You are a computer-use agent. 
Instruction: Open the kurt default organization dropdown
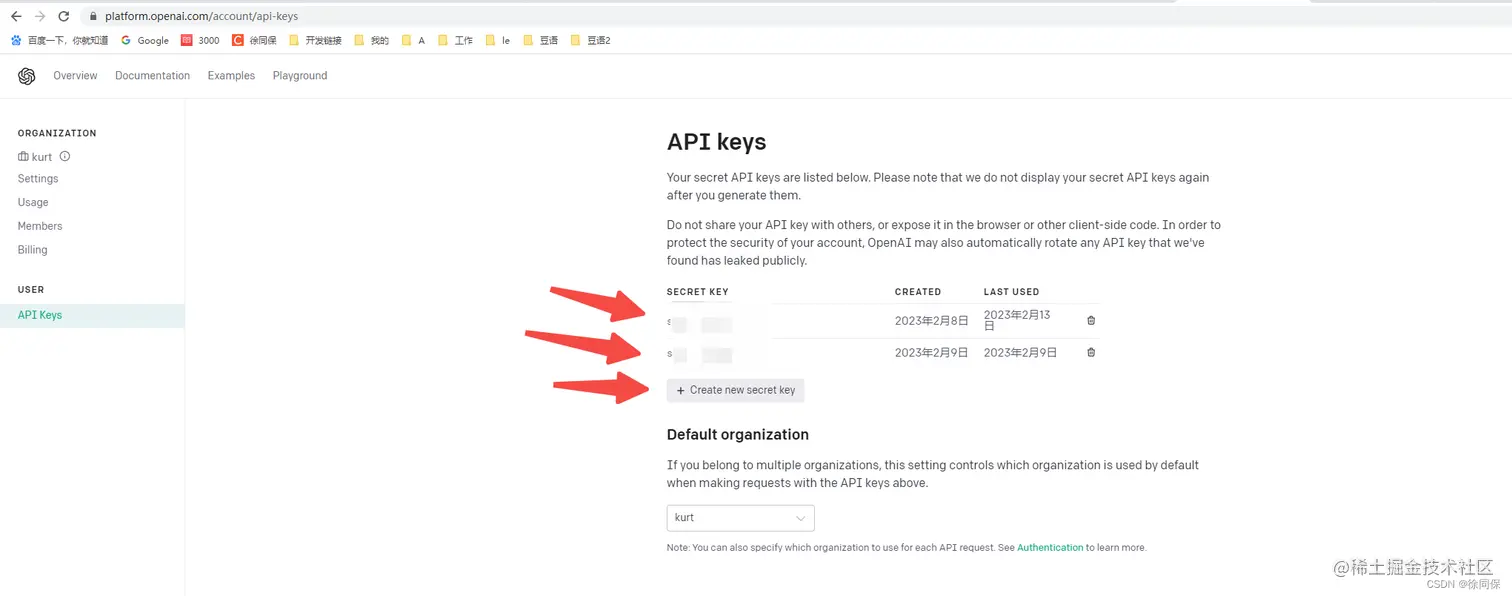pyautogui.click(x=740, y=518)
